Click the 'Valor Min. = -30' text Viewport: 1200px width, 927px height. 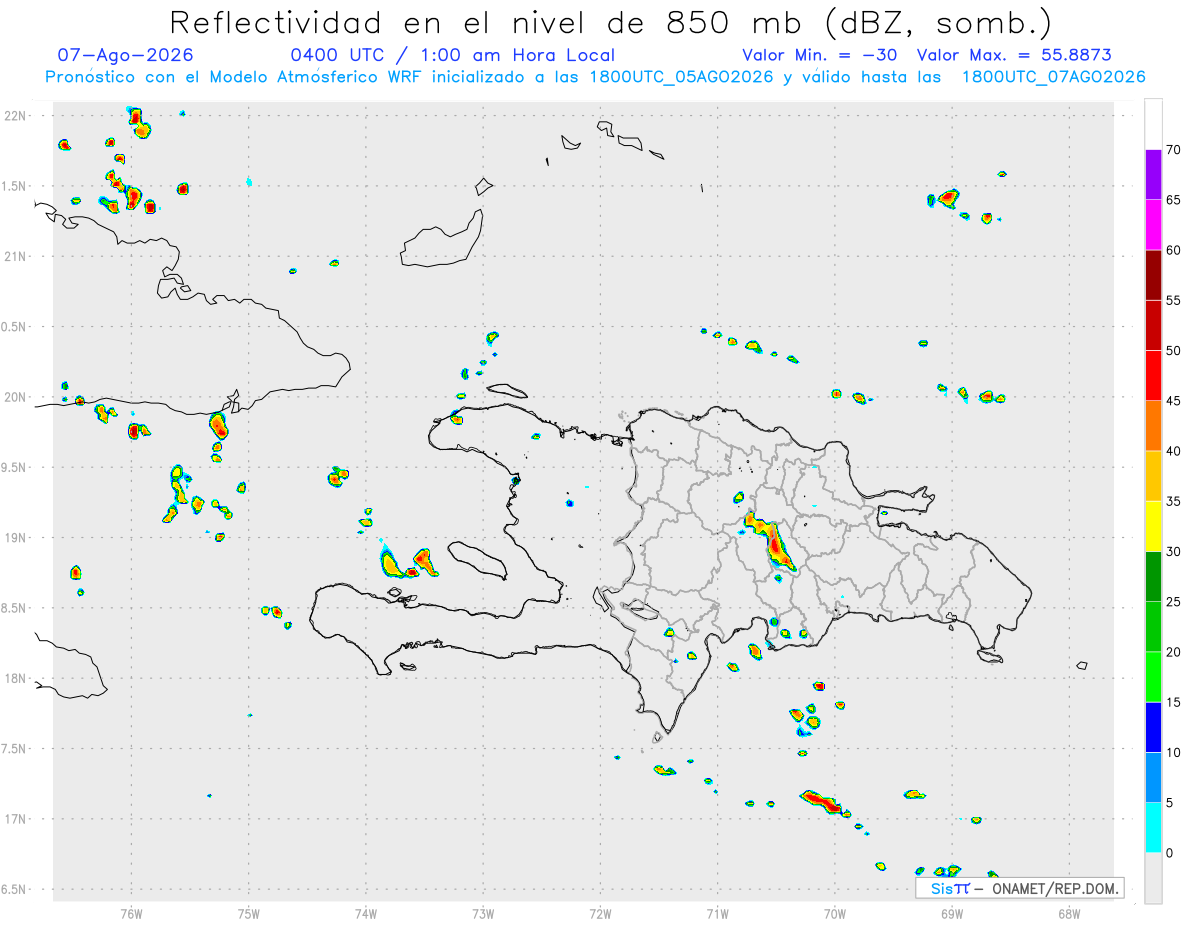tap(822, 55)
